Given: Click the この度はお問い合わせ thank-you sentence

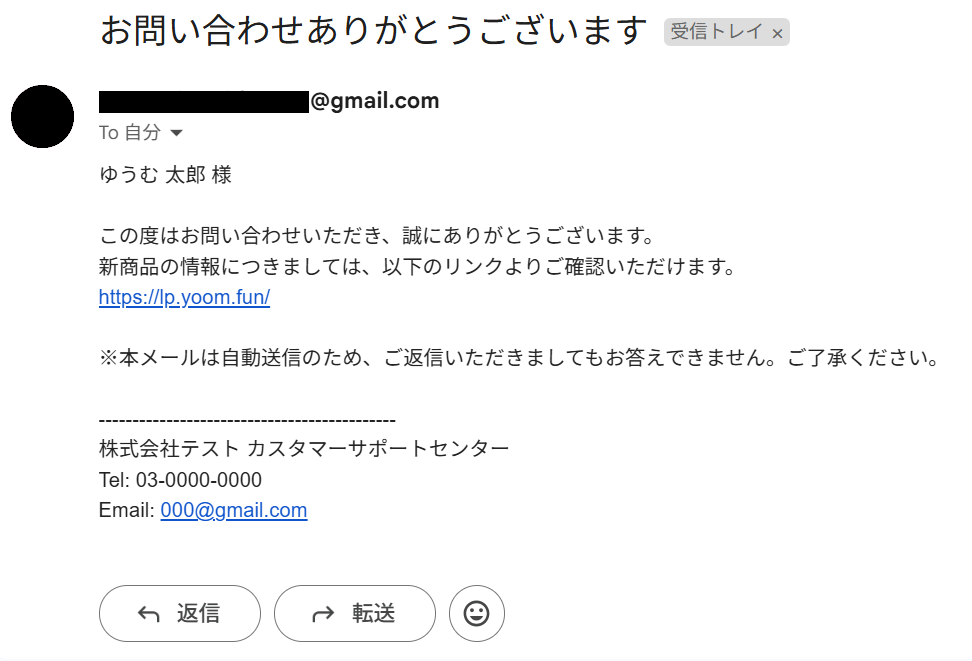Looking at the screenshot, I should pos(376,237).
